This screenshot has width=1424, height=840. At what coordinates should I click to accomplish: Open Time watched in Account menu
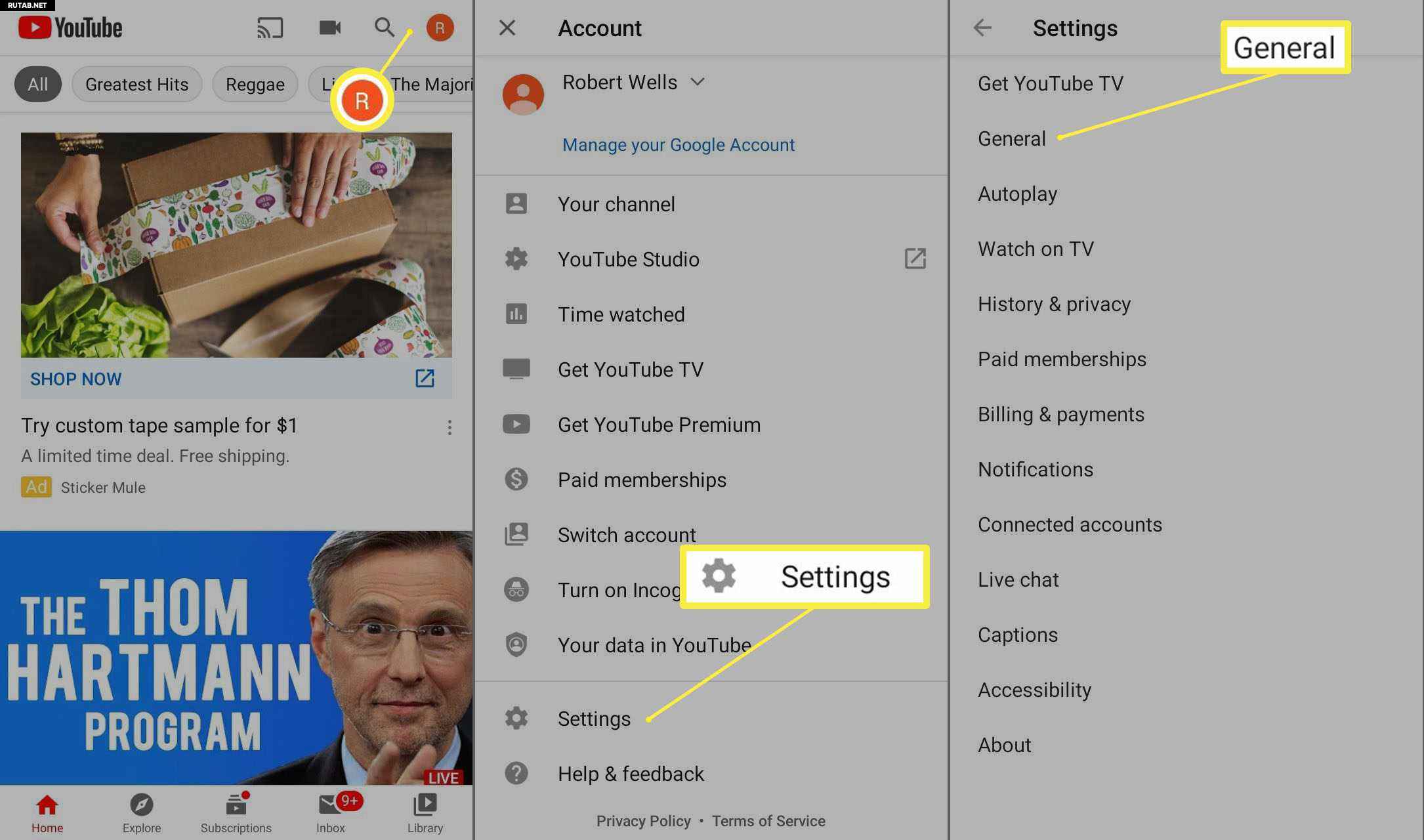click(712, 314)
